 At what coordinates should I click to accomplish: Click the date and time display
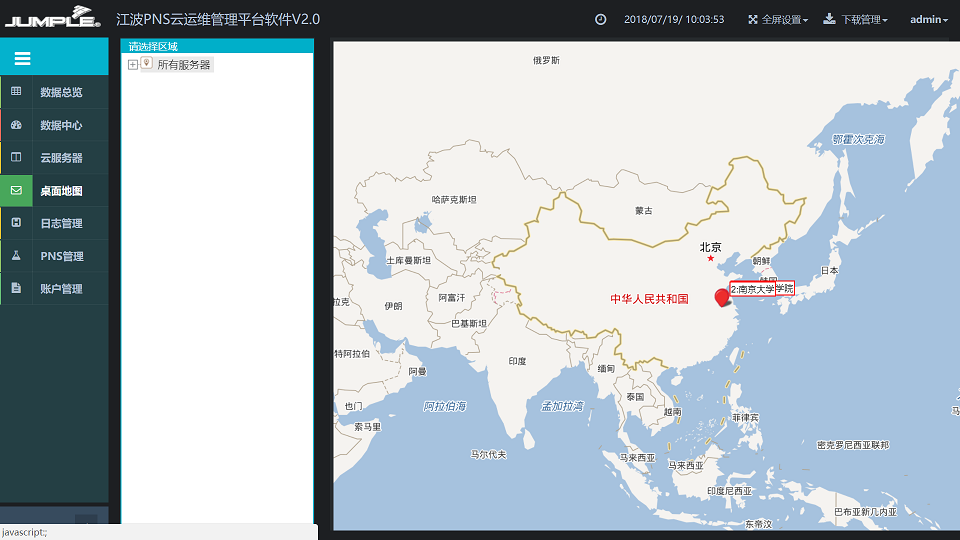coord(673,19)
